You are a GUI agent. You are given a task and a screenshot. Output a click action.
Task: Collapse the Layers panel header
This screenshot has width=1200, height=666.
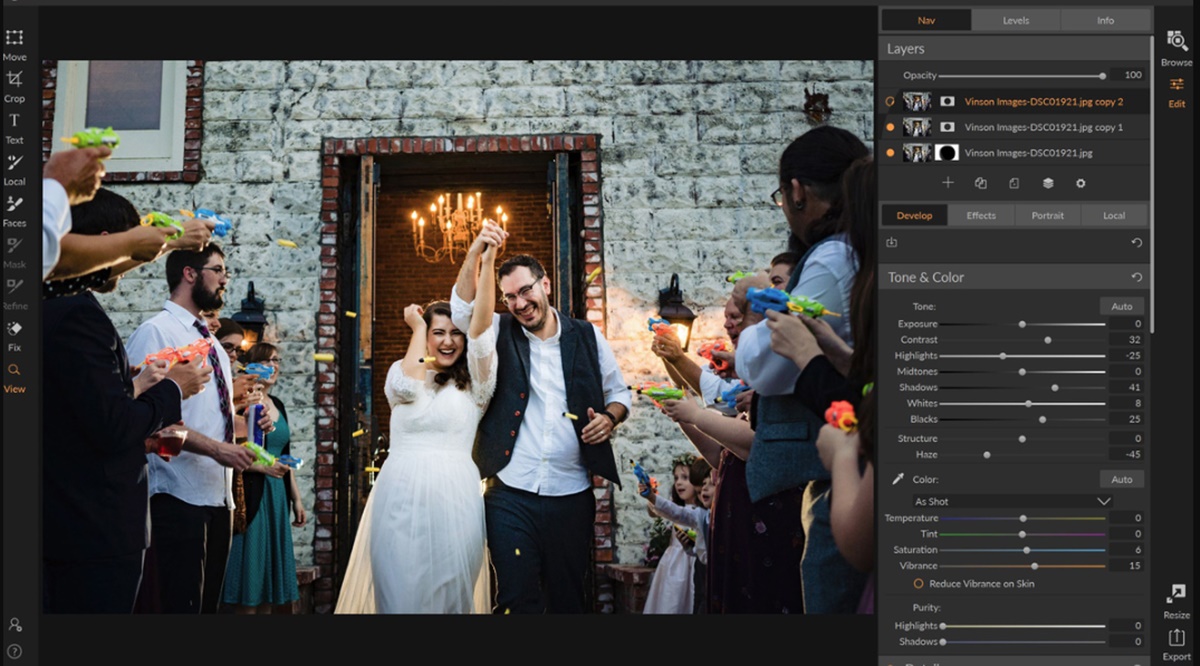[906, 49]
